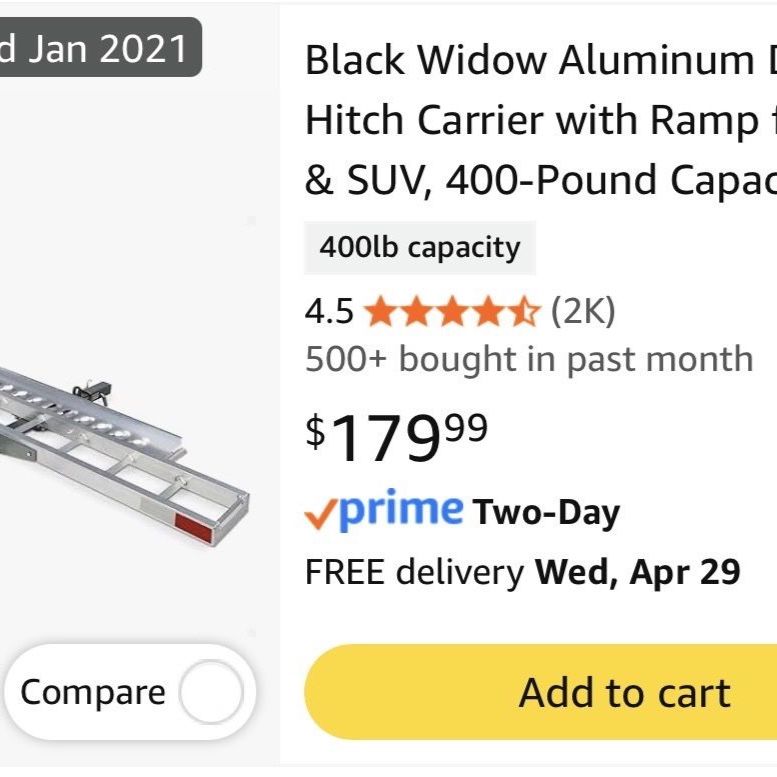Image resolution: width=777 pixels, height=777 pixels.
Task: Click the half-filled fifth star
Action: (x=525, y=313)
